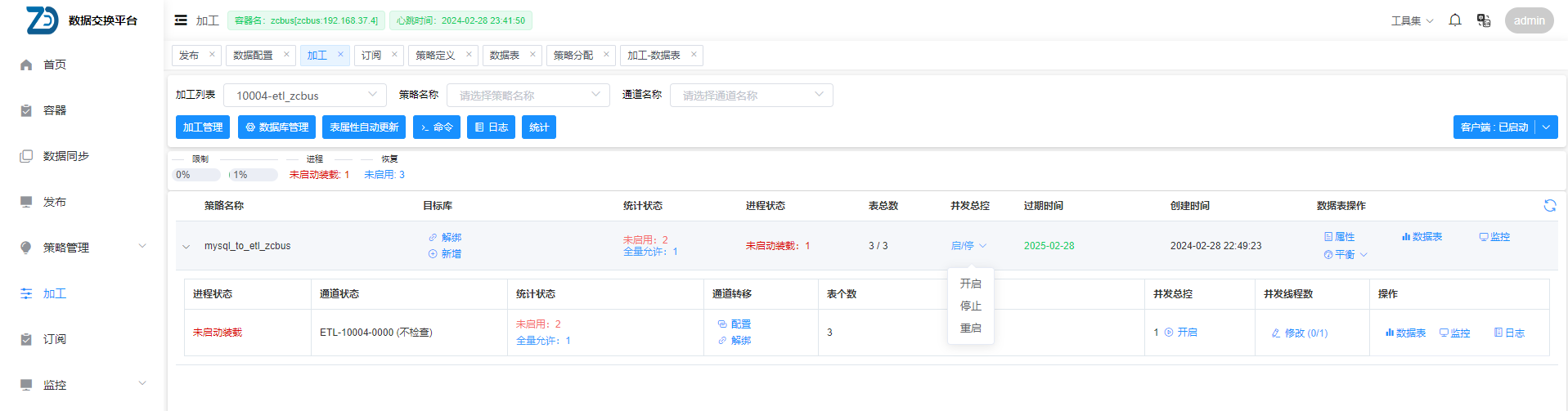Open the 首页 home page in sidebar

pos(55,65)
